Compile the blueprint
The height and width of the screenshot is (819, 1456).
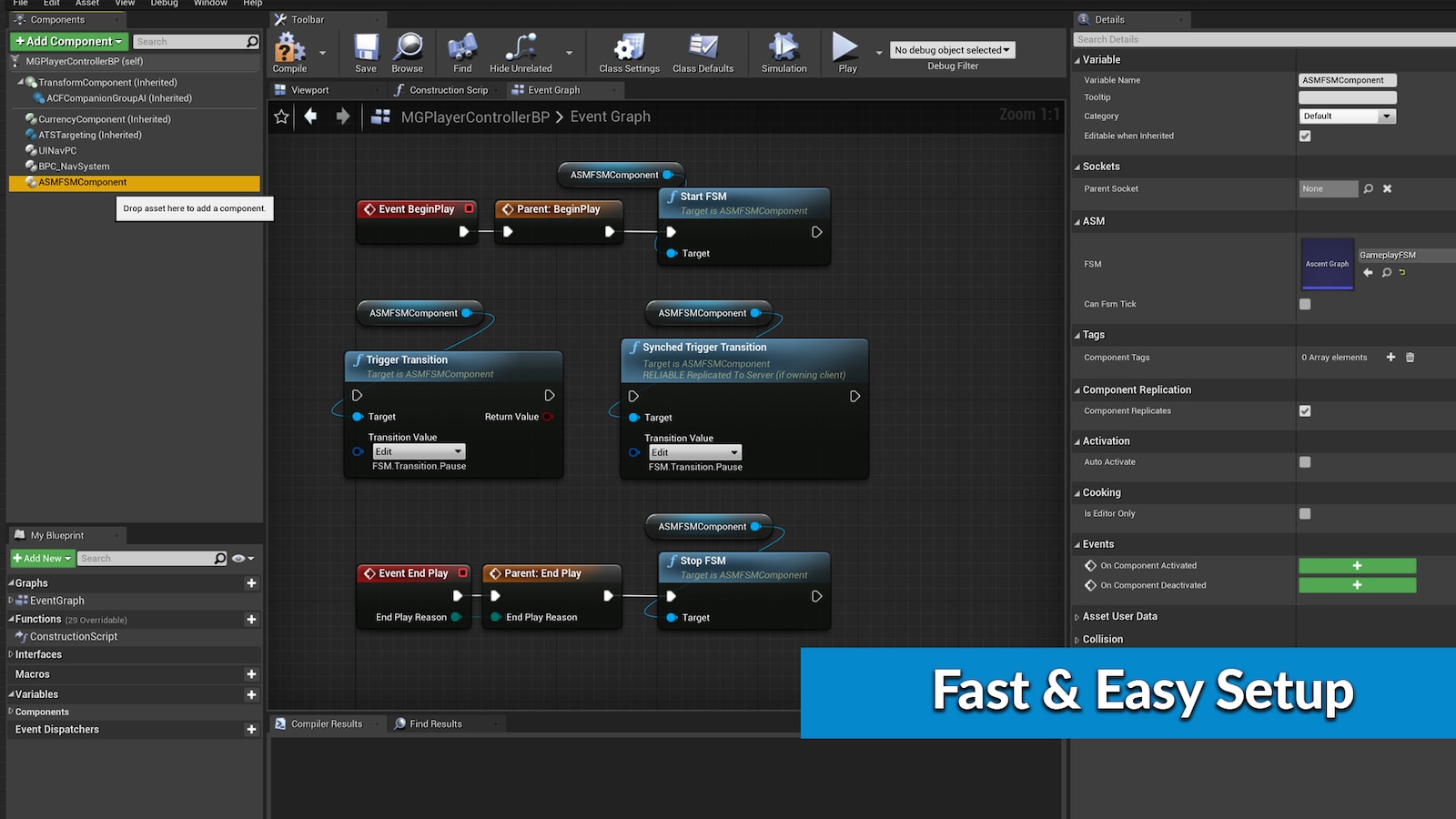point(289,53)
